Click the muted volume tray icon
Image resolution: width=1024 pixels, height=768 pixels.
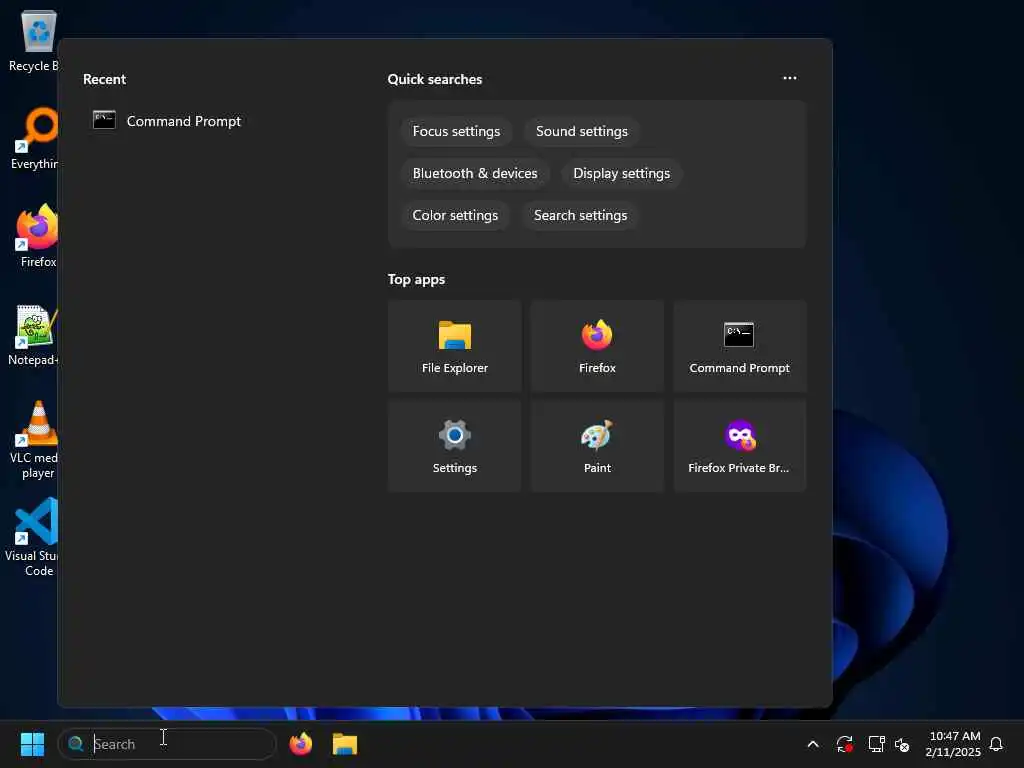point(902,744)
